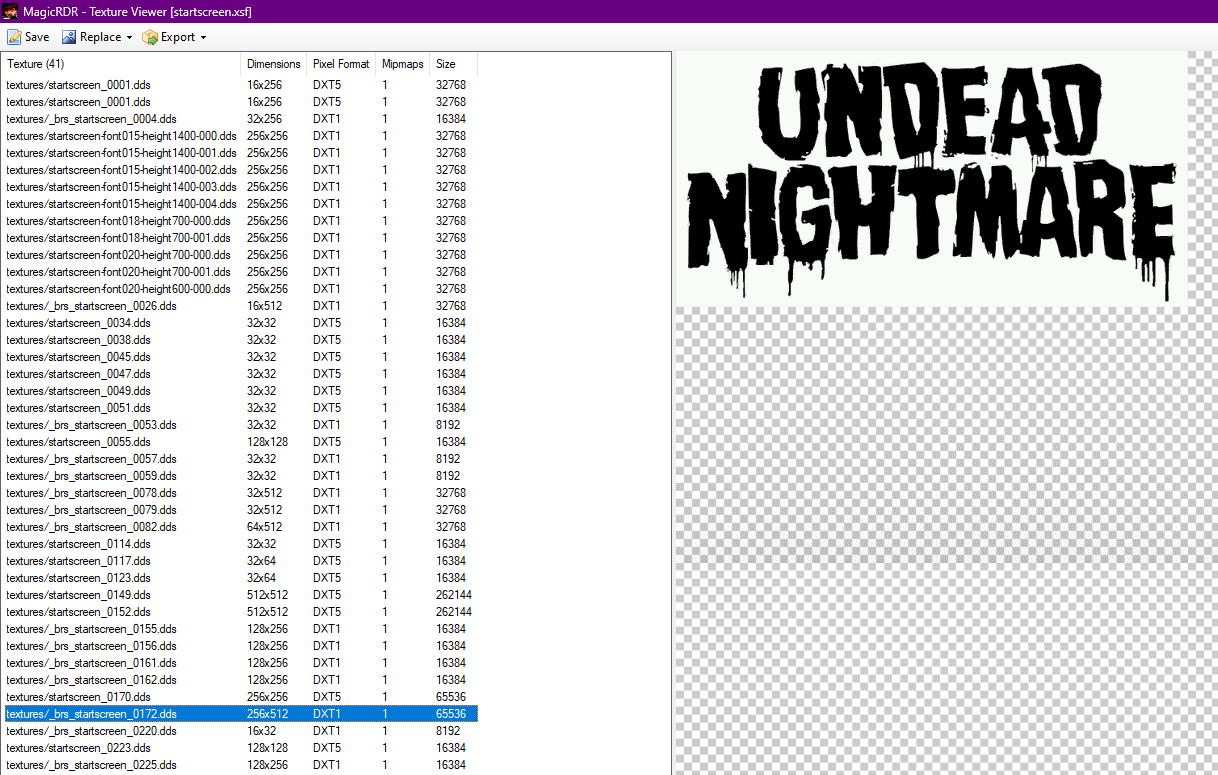Click the Undead Nightmare texture preview
This screenshot has height=775, width=1218.
[931, 178]
